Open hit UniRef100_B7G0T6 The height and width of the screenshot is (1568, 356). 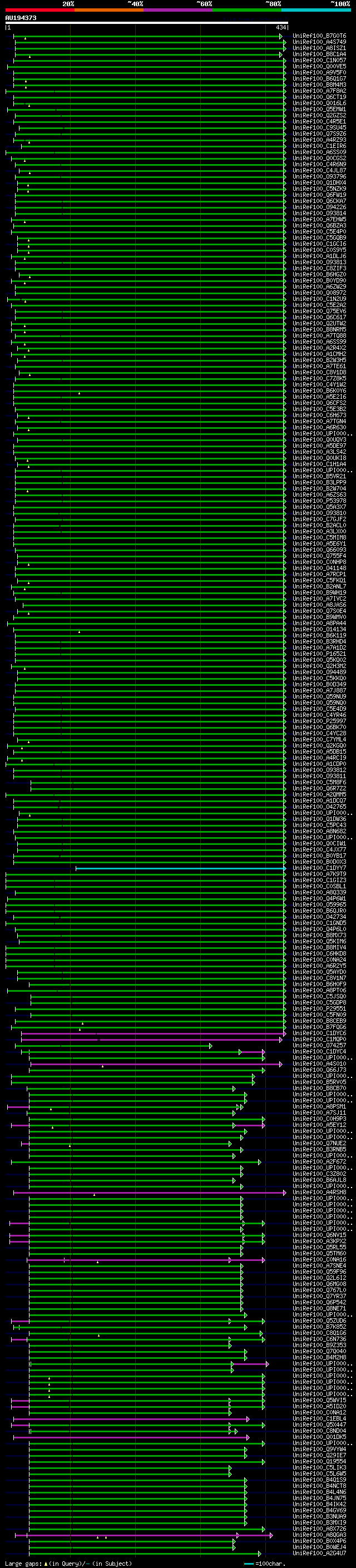(x=319, y=36)
